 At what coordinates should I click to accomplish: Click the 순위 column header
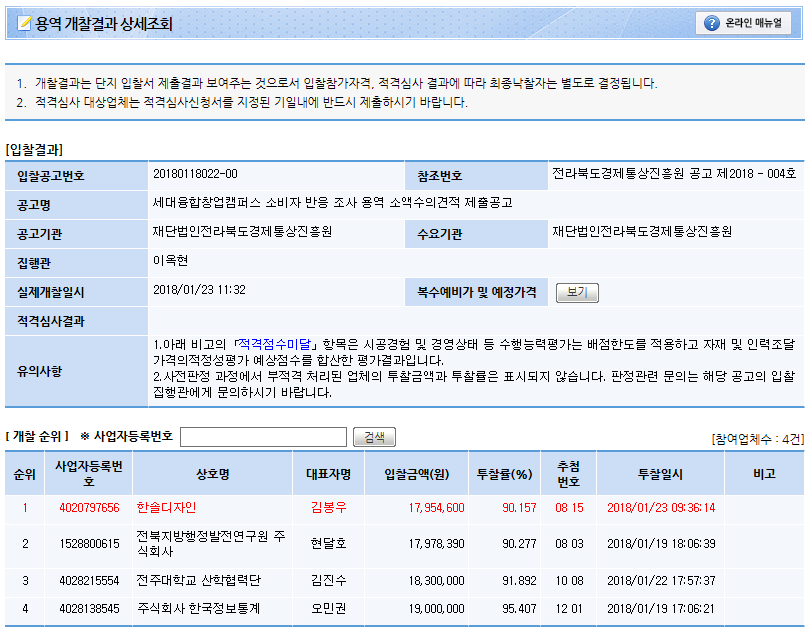24,474
